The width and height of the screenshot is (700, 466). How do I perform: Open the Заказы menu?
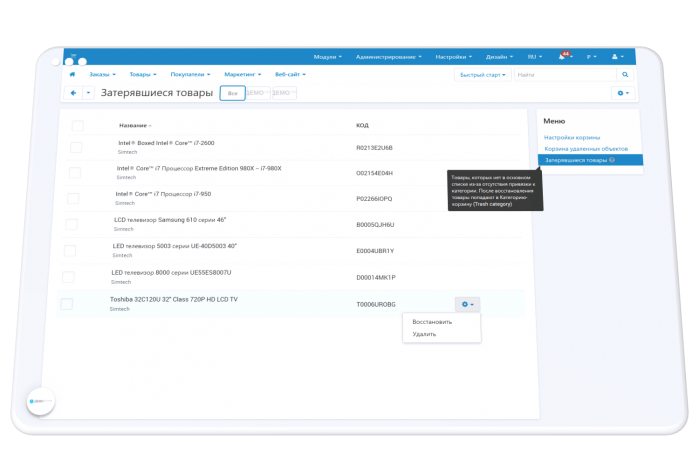(102, 75)
